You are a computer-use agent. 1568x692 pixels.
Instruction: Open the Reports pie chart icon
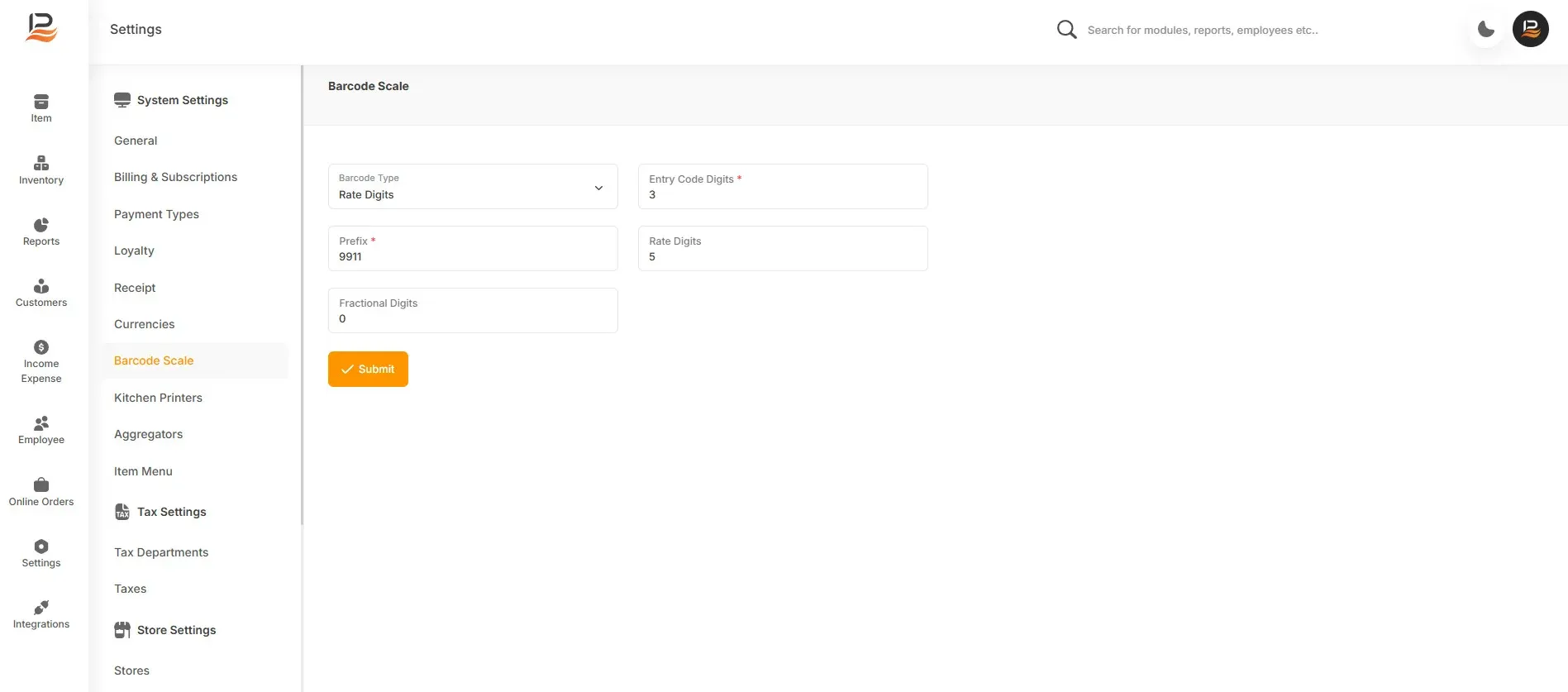coord(41,225)
